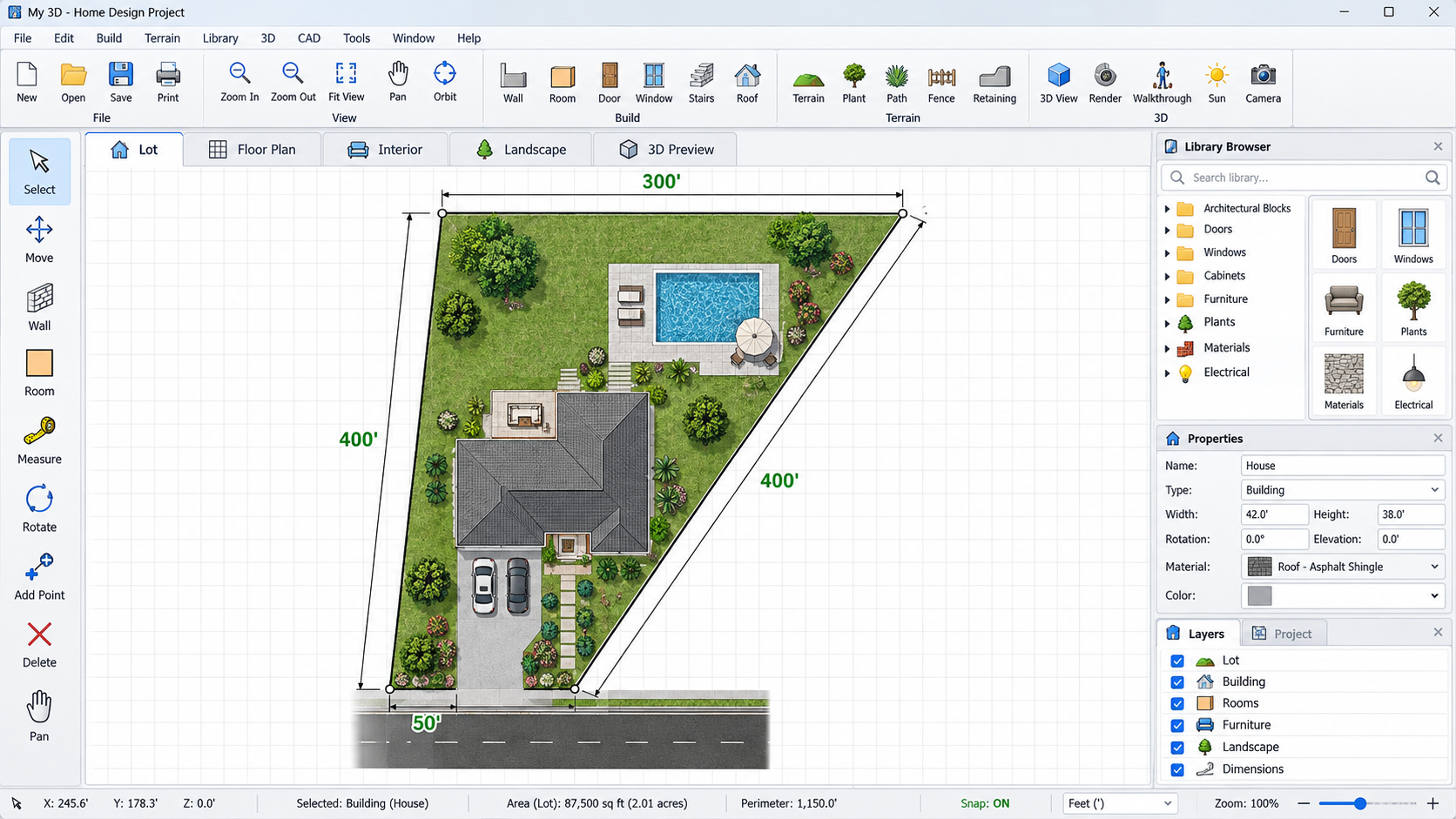Switch to the Floor Plan tab
The width and height of the screenshot is (1456, 819).
pos(253,150)
